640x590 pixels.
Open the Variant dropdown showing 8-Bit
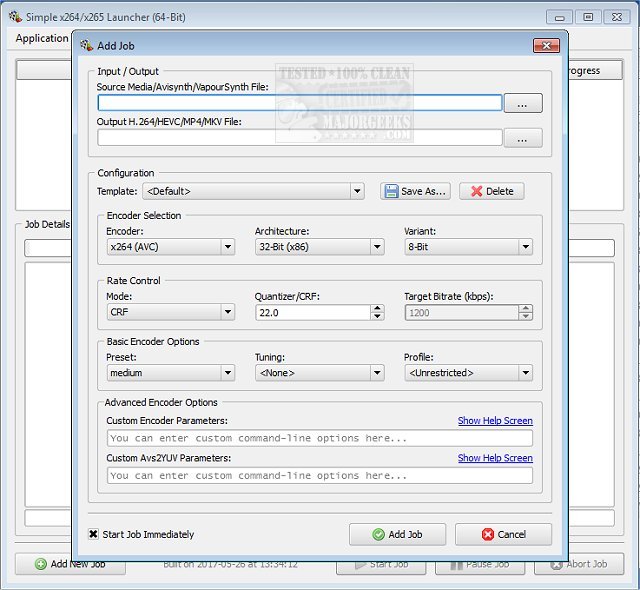click(469, 247)
